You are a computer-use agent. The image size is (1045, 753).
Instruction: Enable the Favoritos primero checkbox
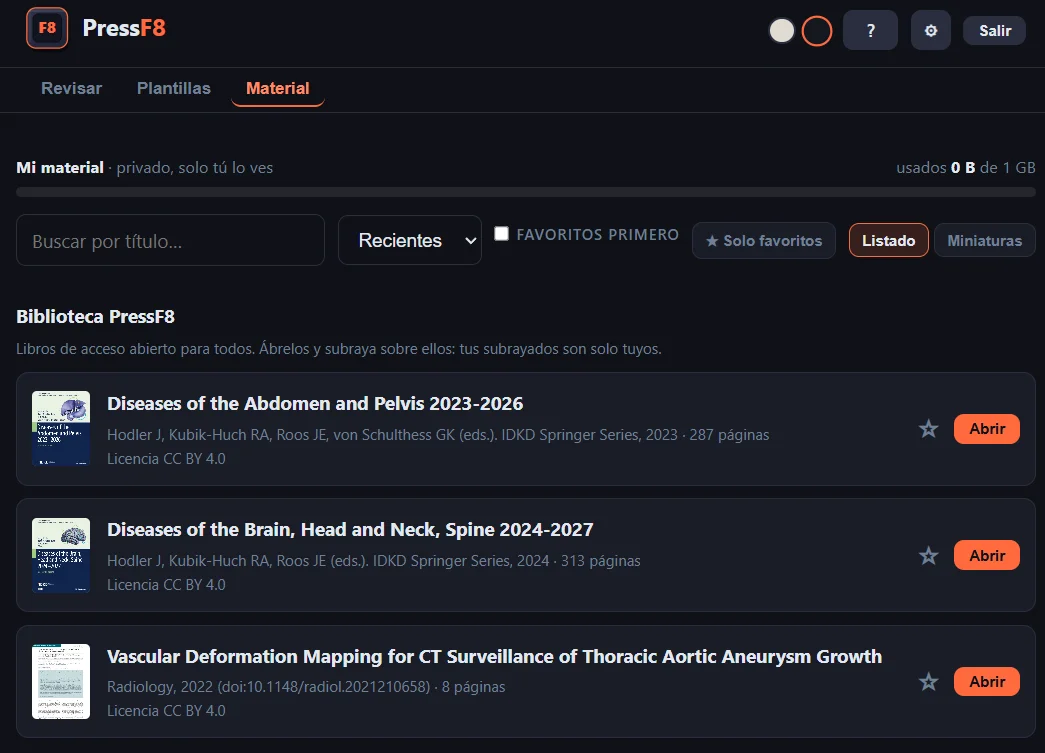501,233
